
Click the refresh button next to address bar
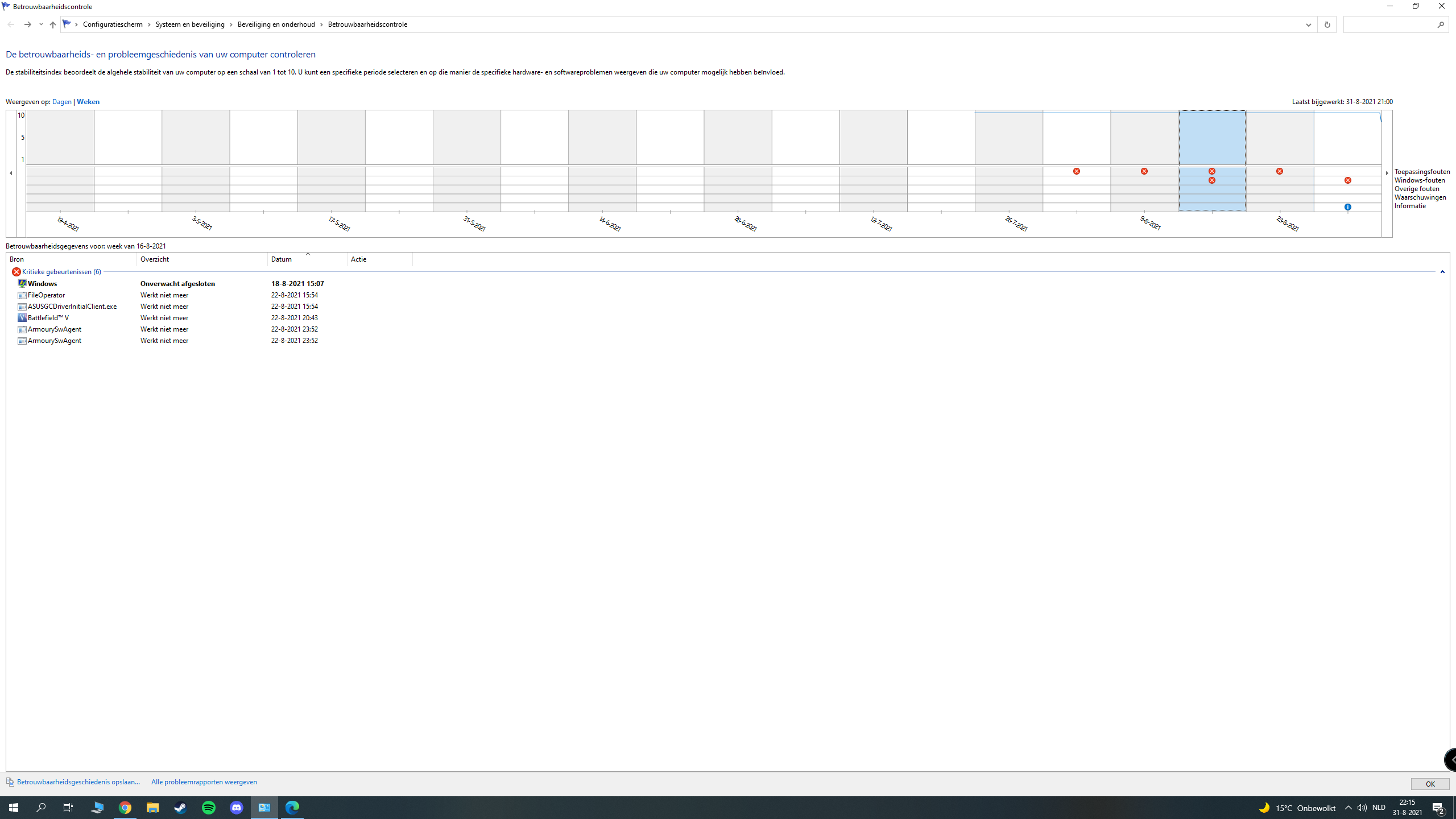coord(1327,24)
